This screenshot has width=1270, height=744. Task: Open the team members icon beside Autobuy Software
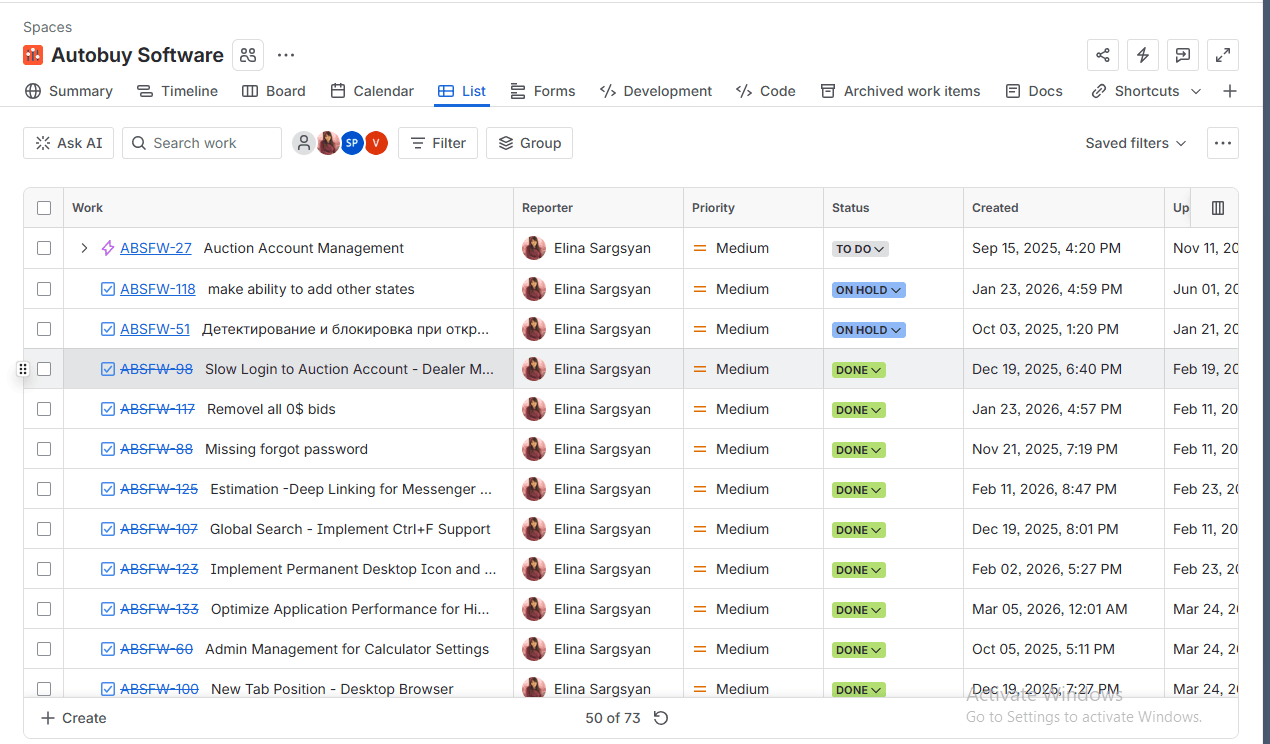pyautogui.click(x=248, y=55)
